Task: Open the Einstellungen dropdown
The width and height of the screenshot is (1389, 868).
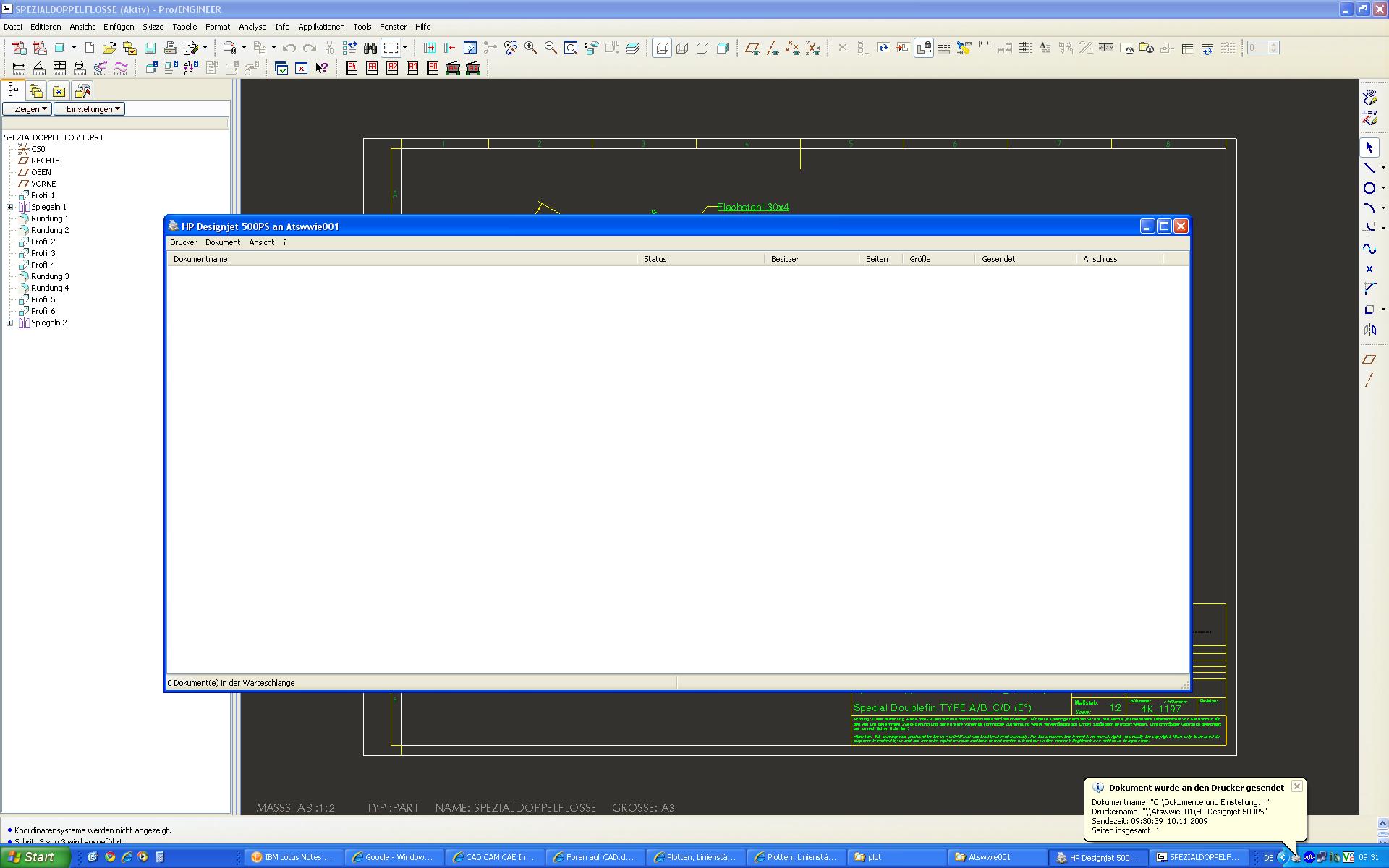Action: click(89, 109)
